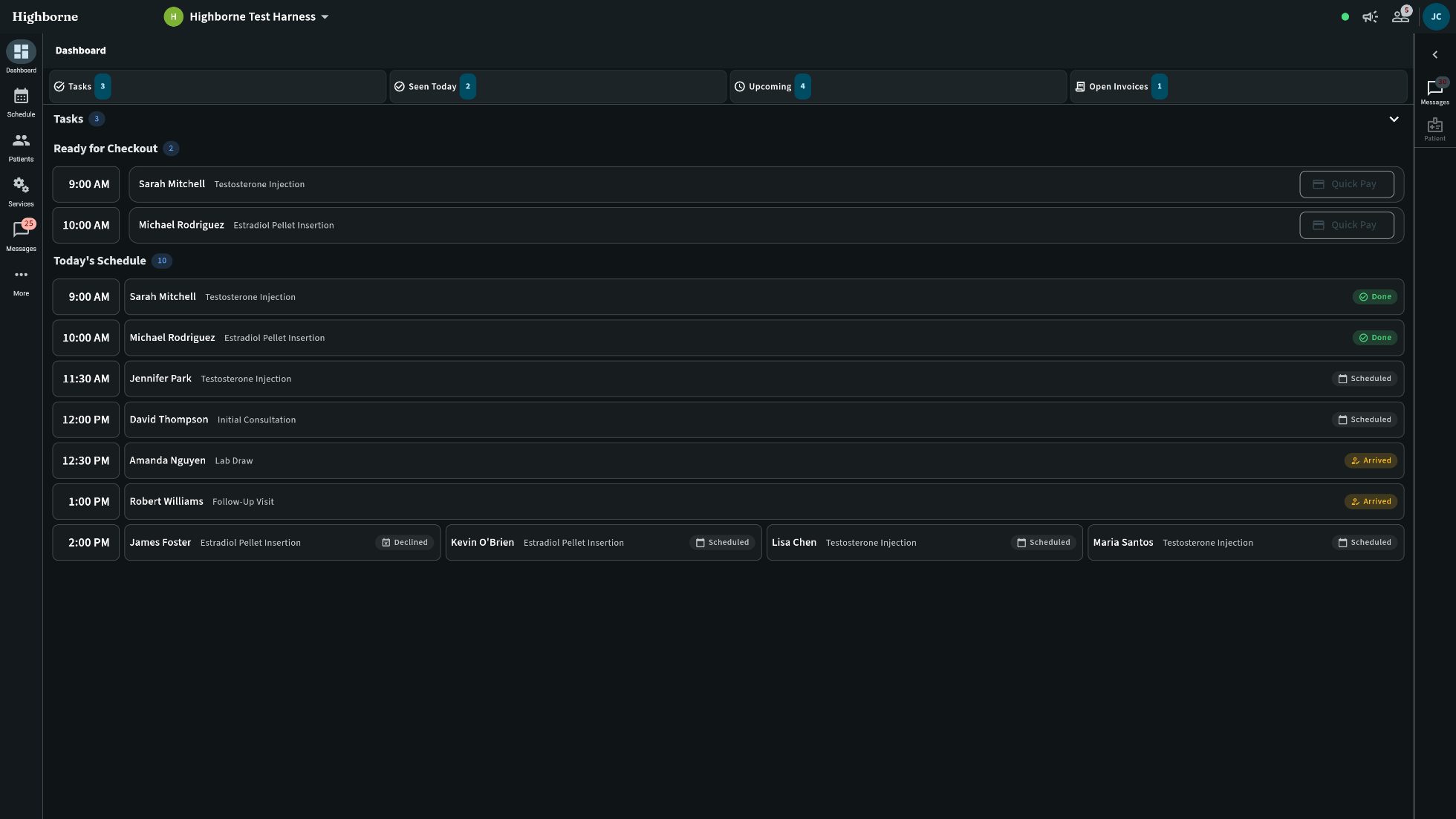Open James Foster's declined appointment
This screenshot has width=1456, height=819.
click(x=282, y=543)
